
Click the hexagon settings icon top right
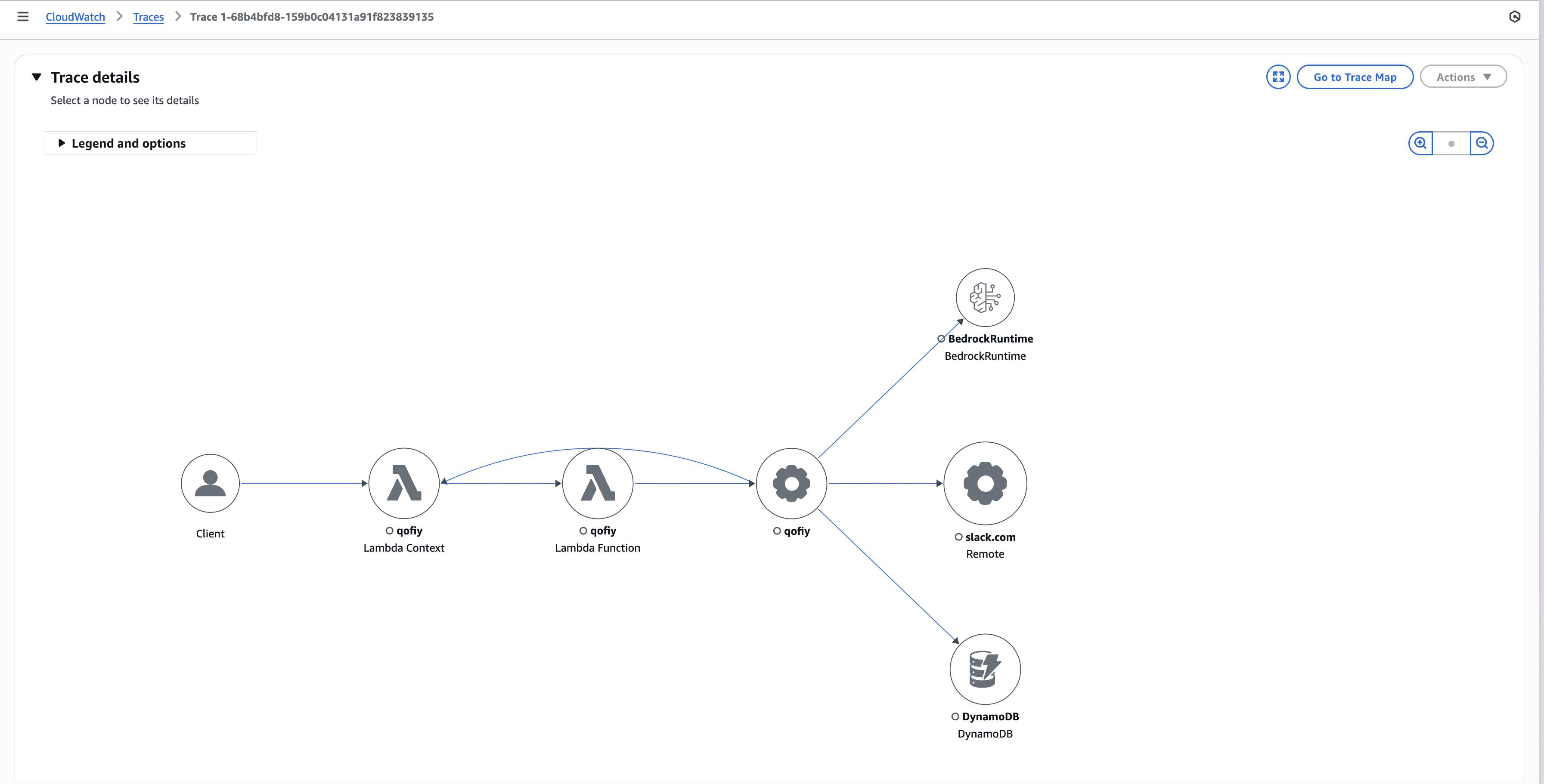point(1515,17)
